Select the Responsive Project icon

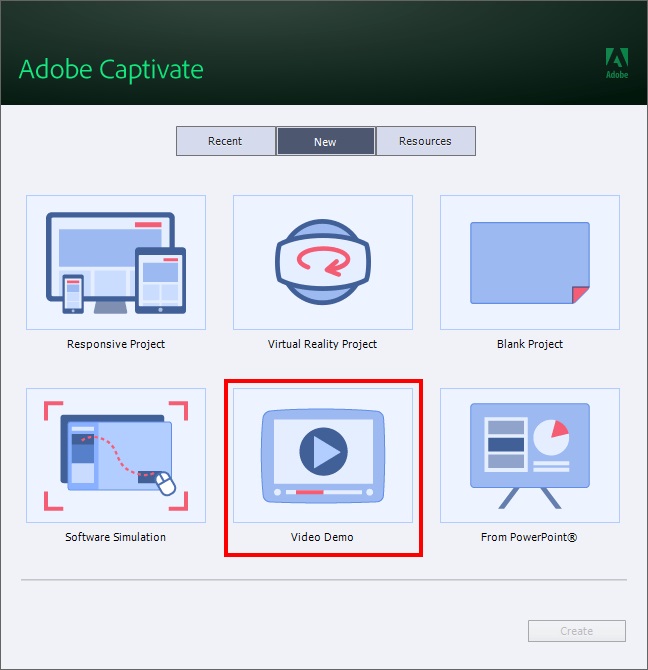coord(116,262)
